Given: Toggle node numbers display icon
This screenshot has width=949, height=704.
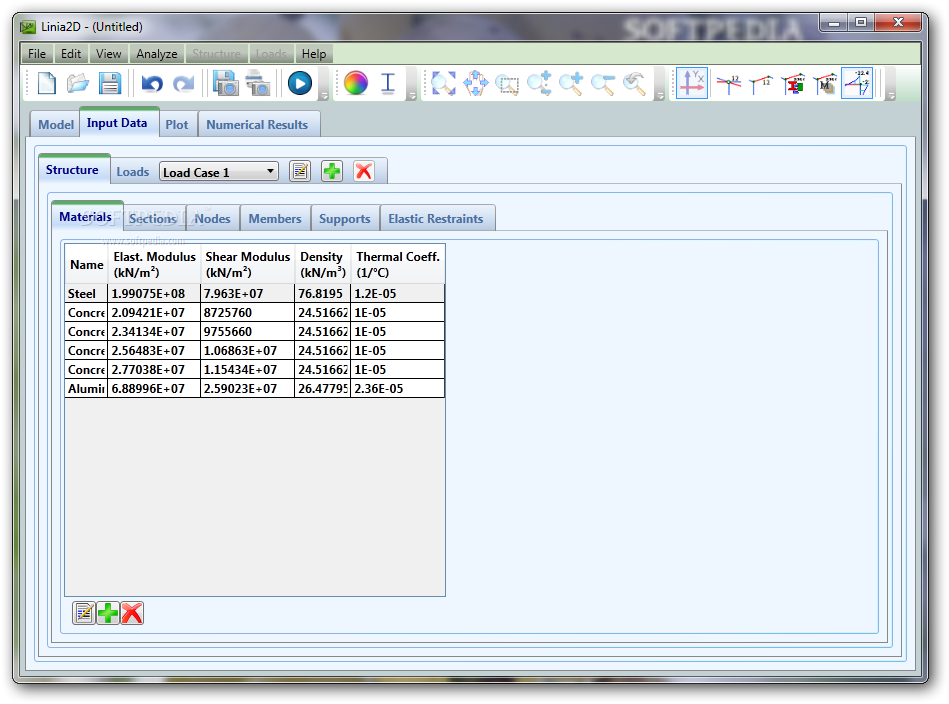Looking at the screenshot, I should coord(729,84).
